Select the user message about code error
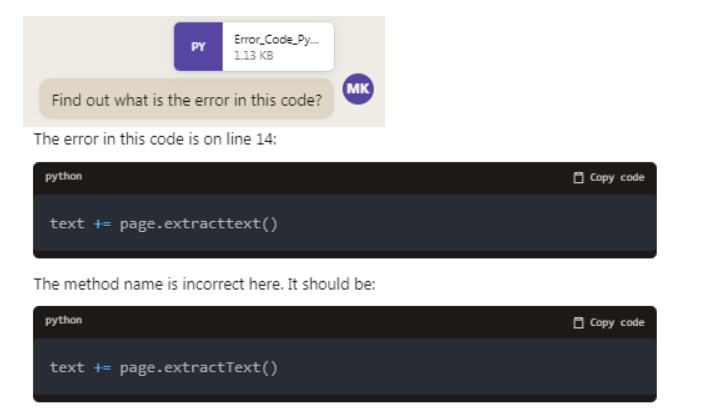The width and height of the screenshot is (709, 415). pos(186,100)
